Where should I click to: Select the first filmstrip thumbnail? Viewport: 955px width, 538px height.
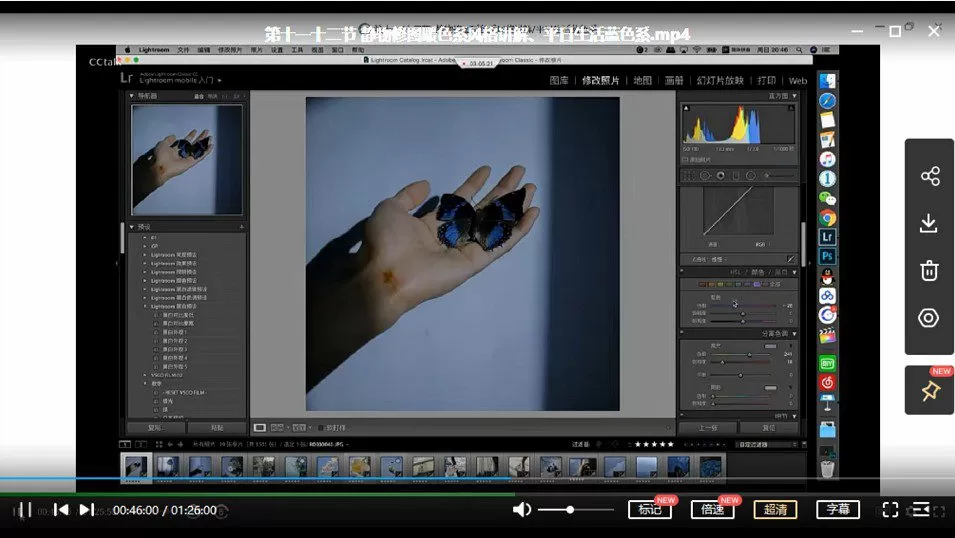click(135, 466)
